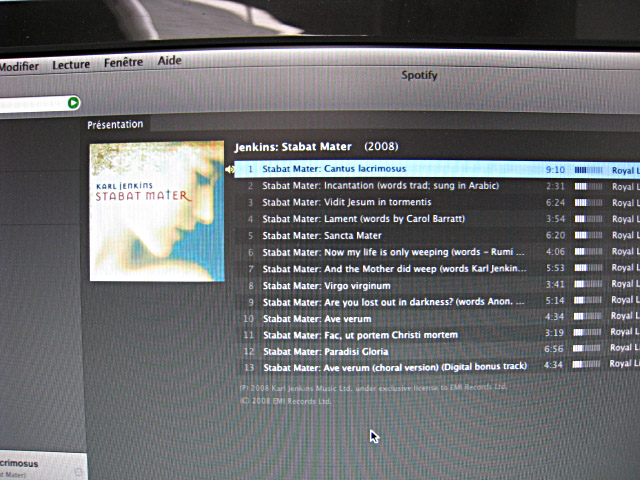Click artist link Royal L... on Virgo virginum row
Screen dimensions: 640x480
tap(625, 284)
